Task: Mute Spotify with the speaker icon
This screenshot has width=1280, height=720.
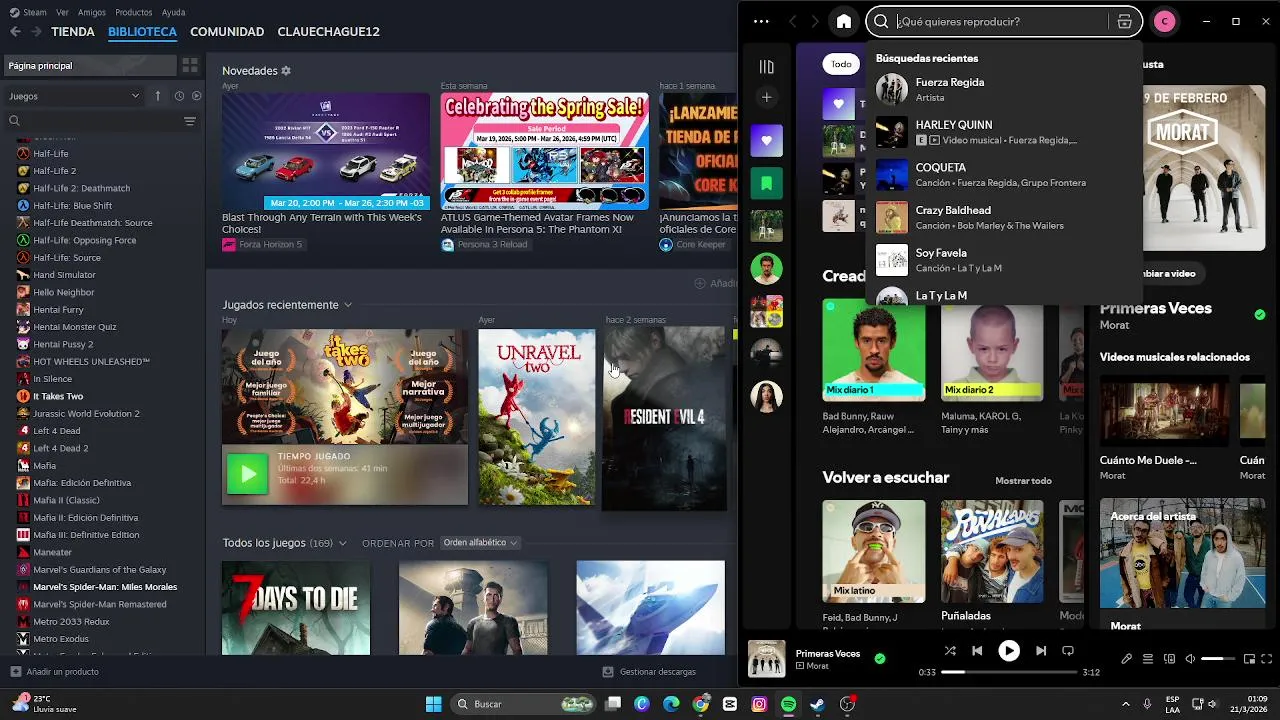Action: coord(1190,659)
